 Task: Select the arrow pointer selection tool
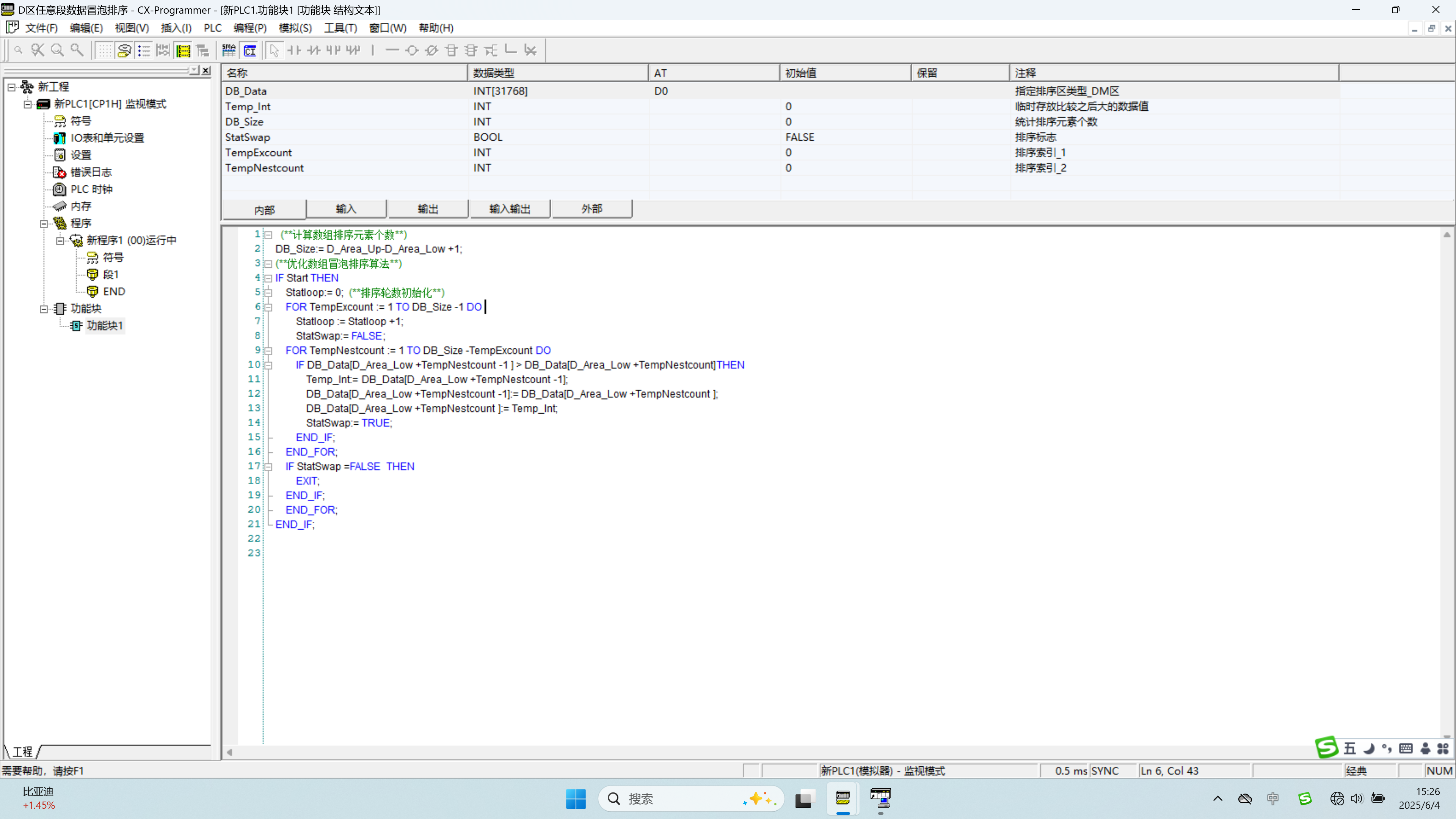274,51
